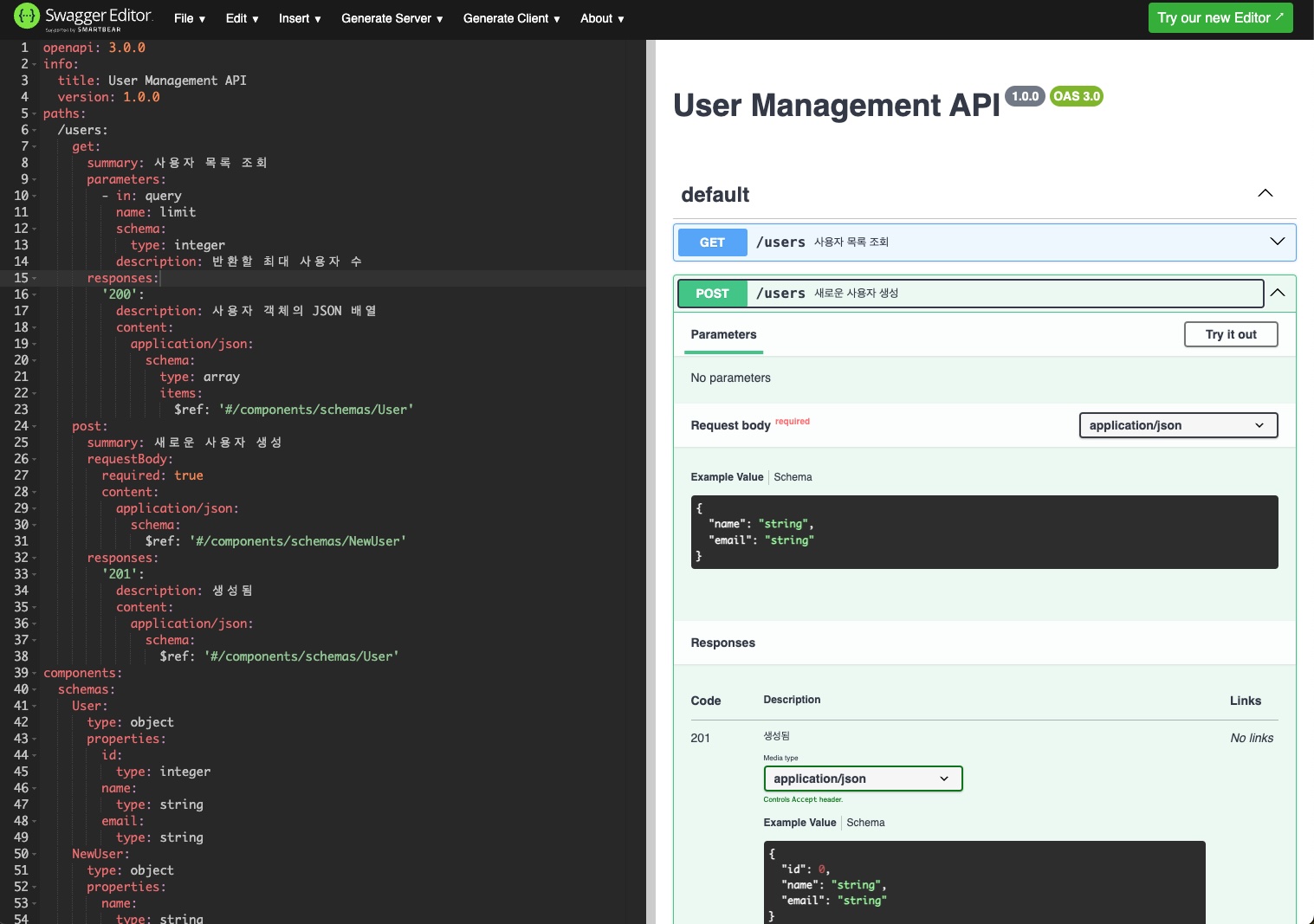Click the 201 response example JSON block

pyautogui.click(x=984, y=882)
